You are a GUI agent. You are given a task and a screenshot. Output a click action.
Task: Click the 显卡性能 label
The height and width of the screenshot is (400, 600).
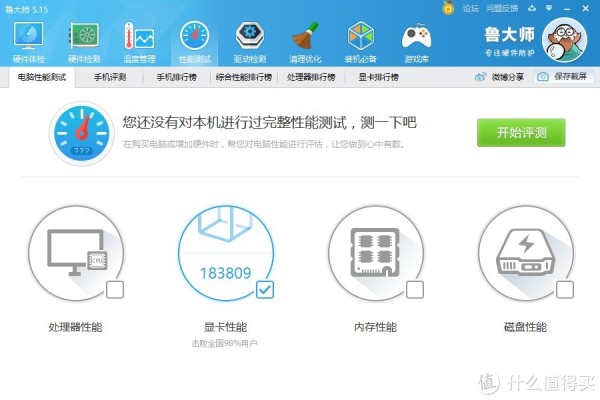coord(225,327)
